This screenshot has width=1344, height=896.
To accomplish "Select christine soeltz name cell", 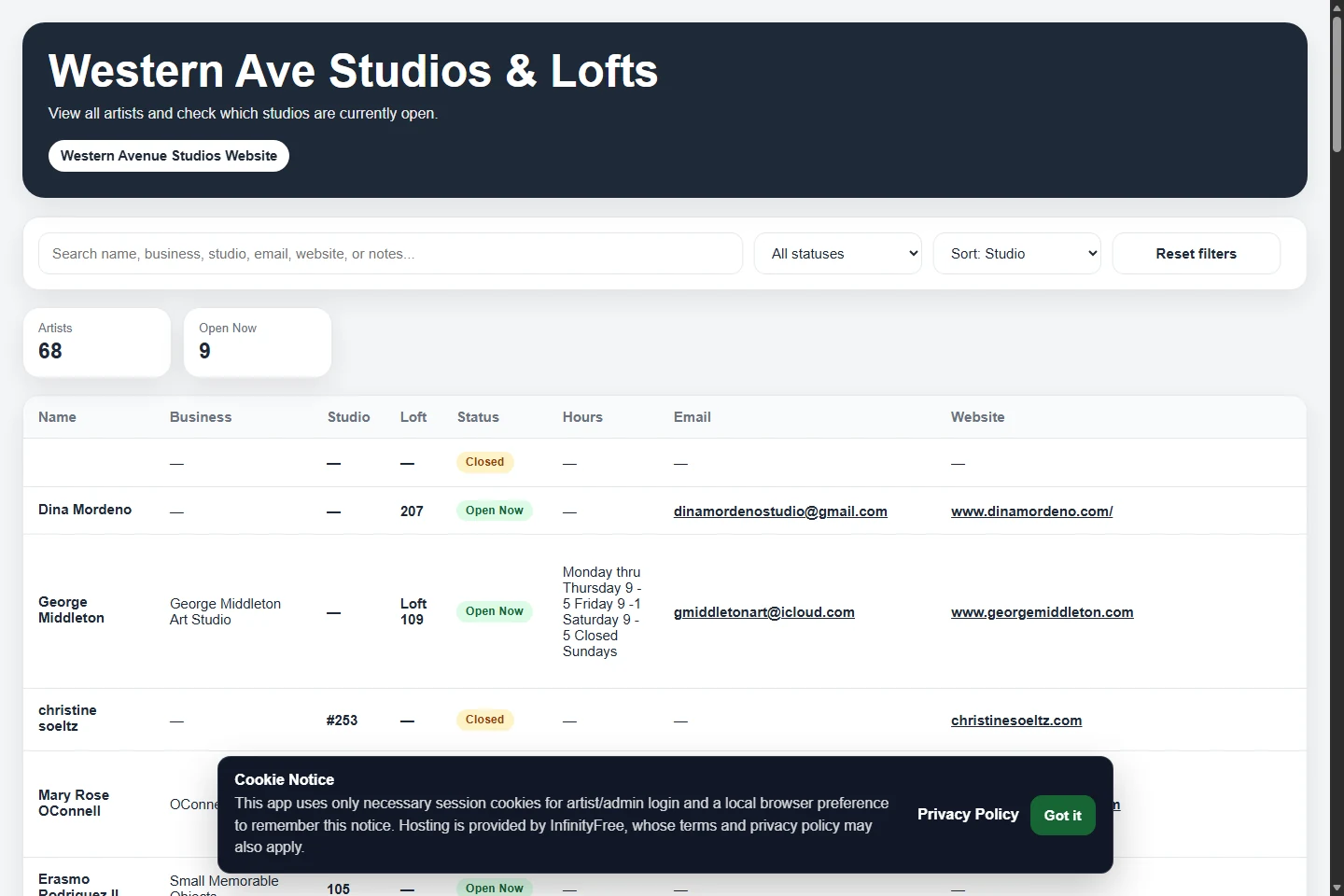I will 67,719.
